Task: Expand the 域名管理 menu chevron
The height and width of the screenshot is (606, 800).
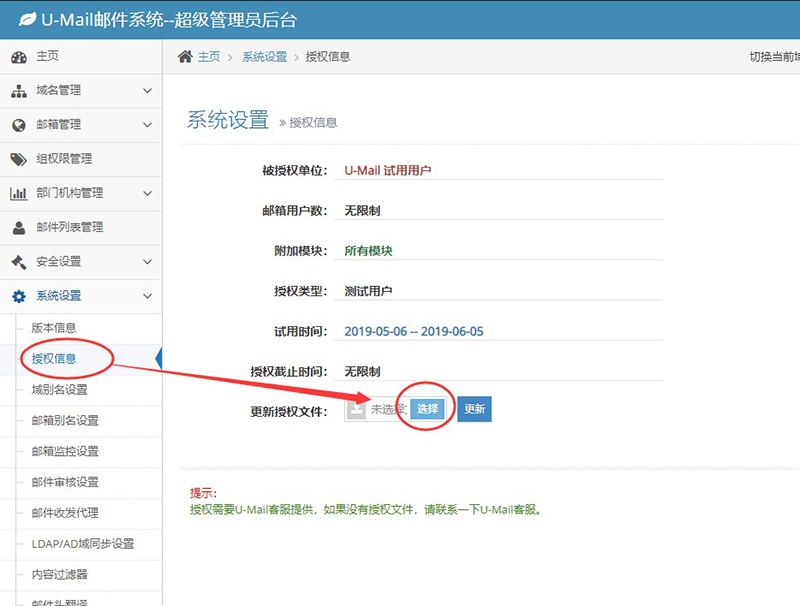Action: 148,91
